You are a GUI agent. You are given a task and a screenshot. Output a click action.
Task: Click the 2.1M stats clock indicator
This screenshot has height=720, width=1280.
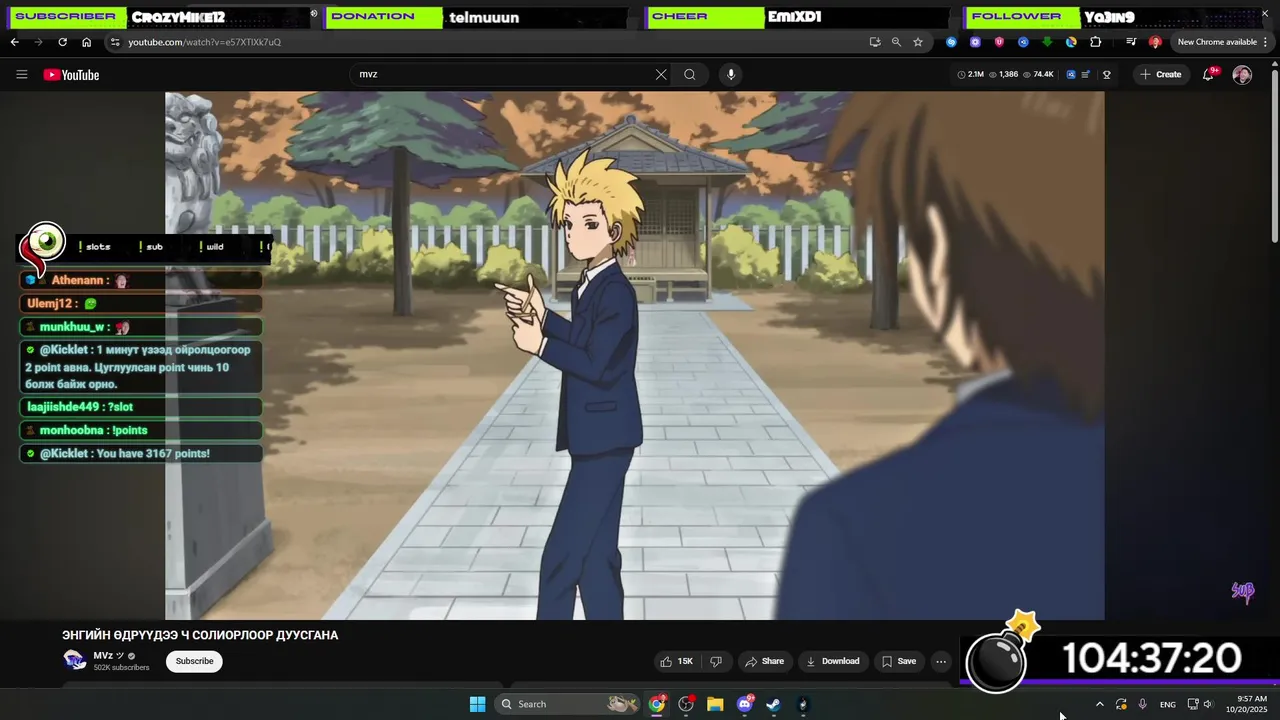(970, 74)
